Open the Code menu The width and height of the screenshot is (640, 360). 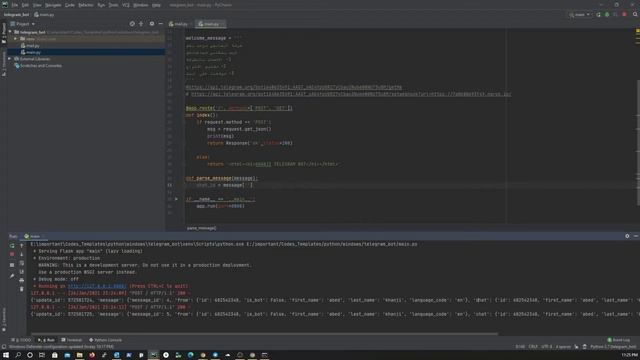coord(70,5)
